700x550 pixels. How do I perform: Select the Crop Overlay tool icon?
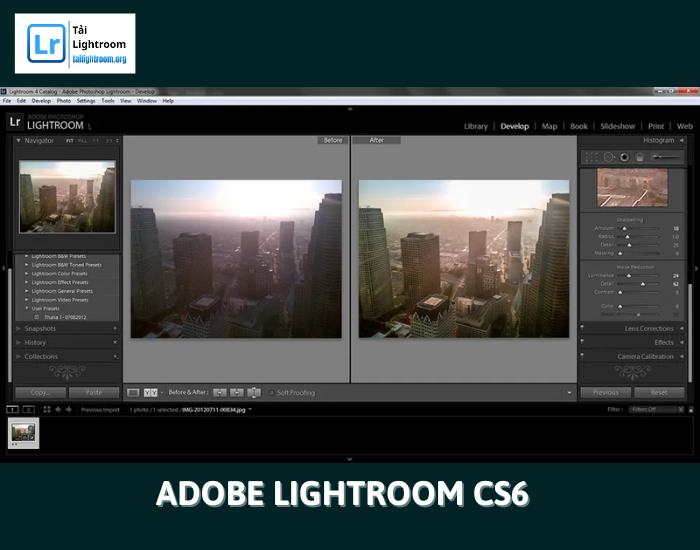click(590, 157)
